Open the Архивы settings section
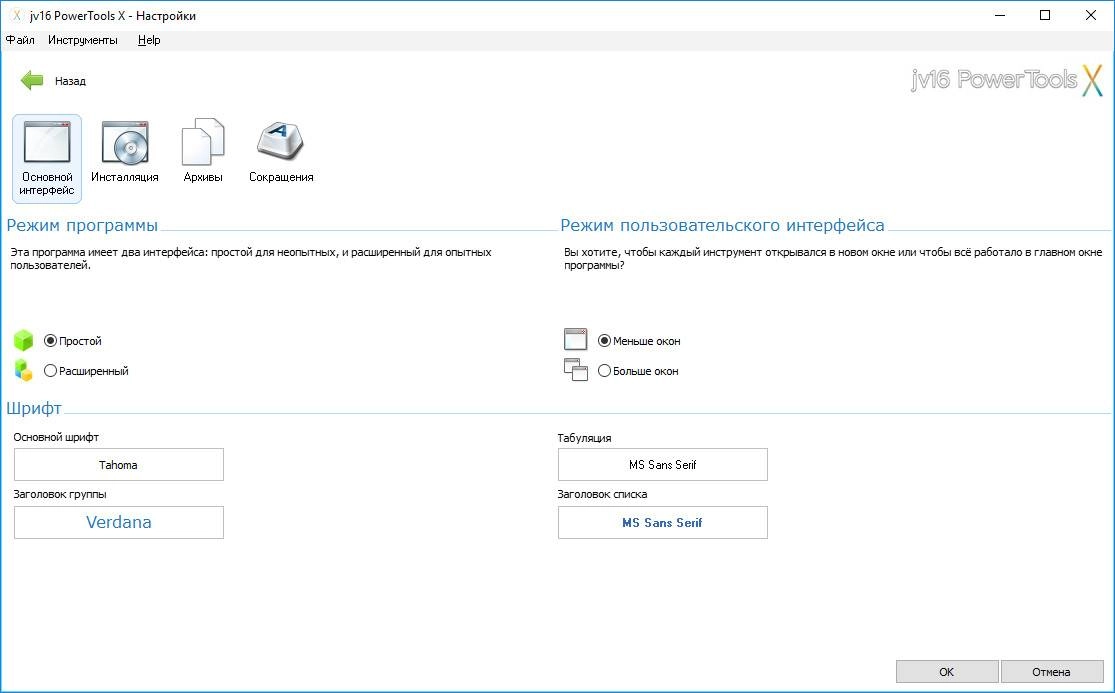The height and width of the screenshot is (693, 1115). pyautogui.click(x=203, y=153)
